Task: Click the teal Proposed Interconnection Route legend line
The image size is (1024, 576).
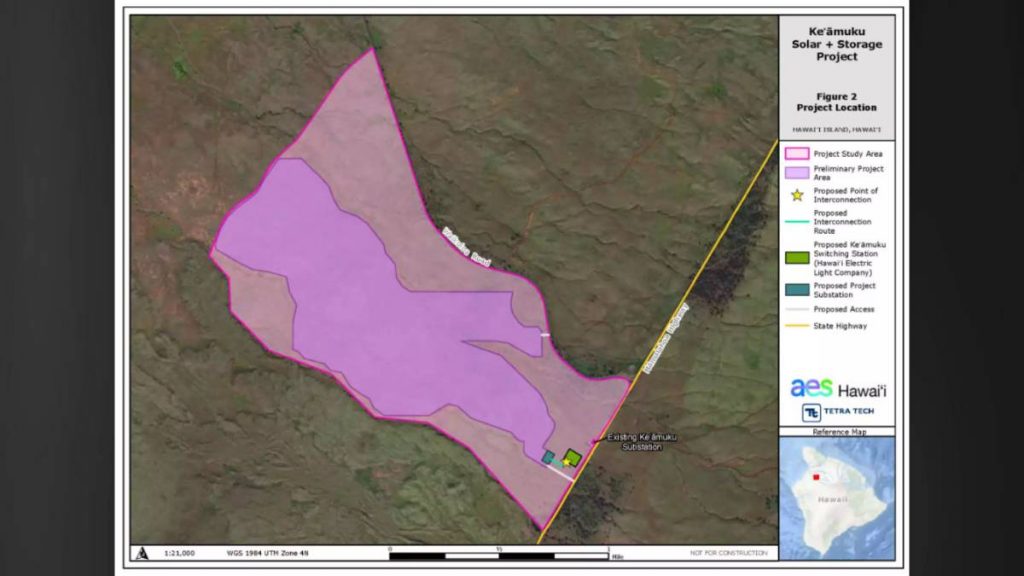Action: [797, 223]
